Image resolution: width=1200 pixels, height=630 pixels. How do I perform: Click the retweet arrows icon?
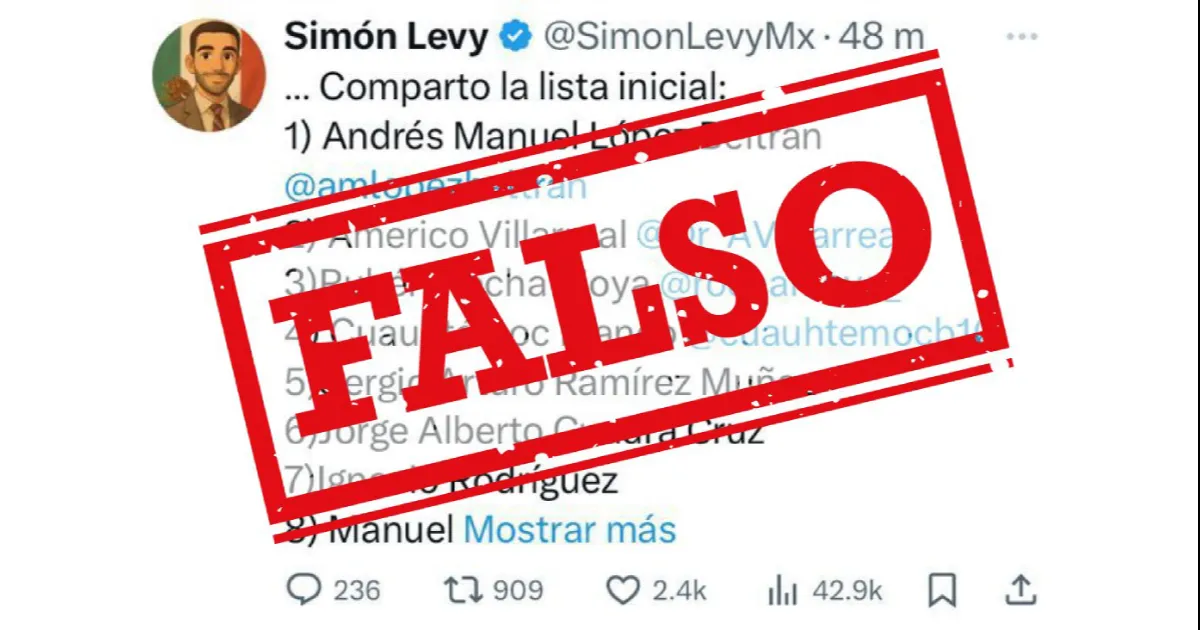[463, 591]
